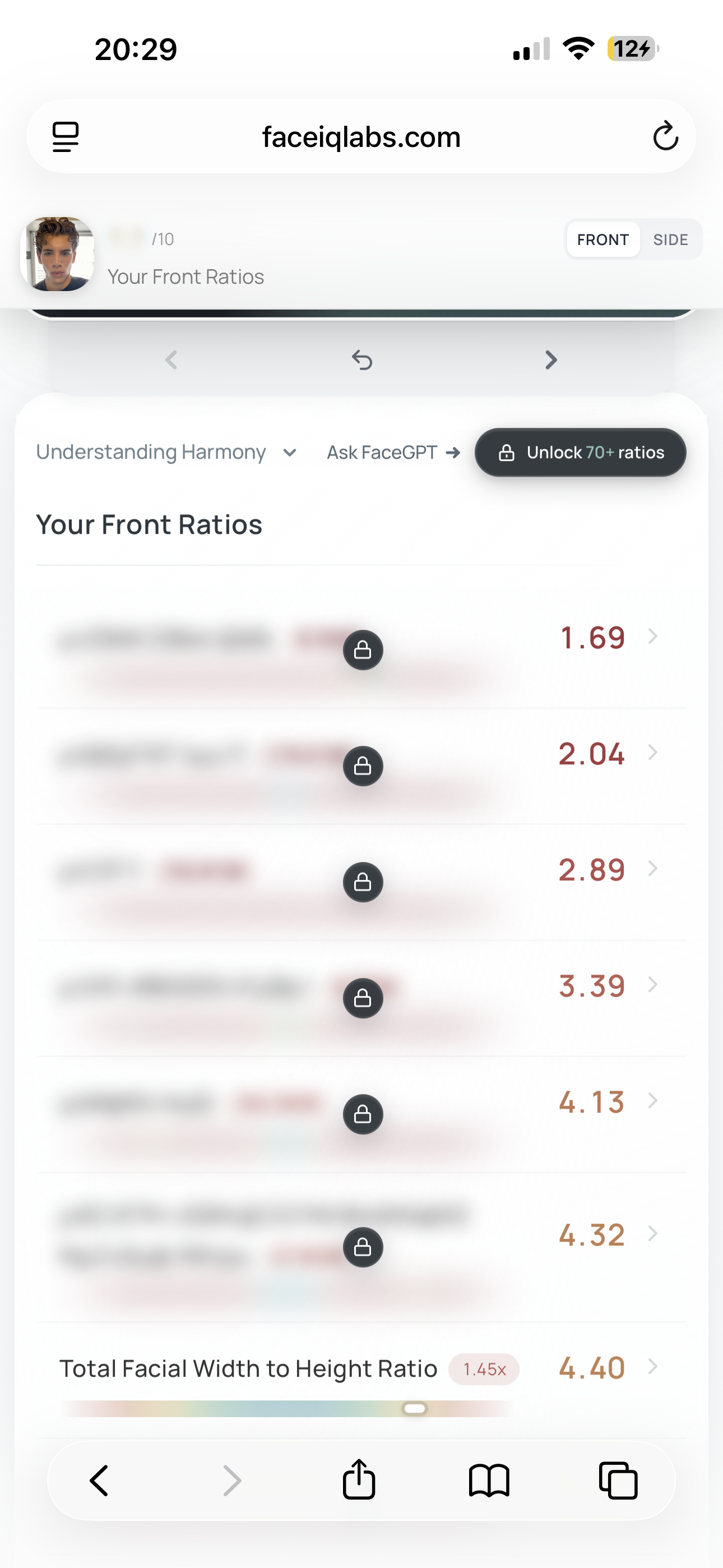
Task: Tap the lock icon beside the 4.13 ratio
Action: (363, 1114)
